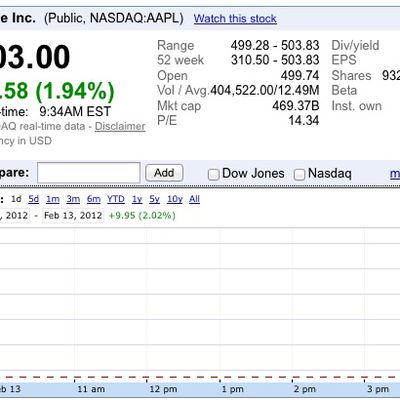Click the (Public, NASDAQ:AAPL) ticker text
The height and width of the screenshot is (400, 400).
click(114, 18)
